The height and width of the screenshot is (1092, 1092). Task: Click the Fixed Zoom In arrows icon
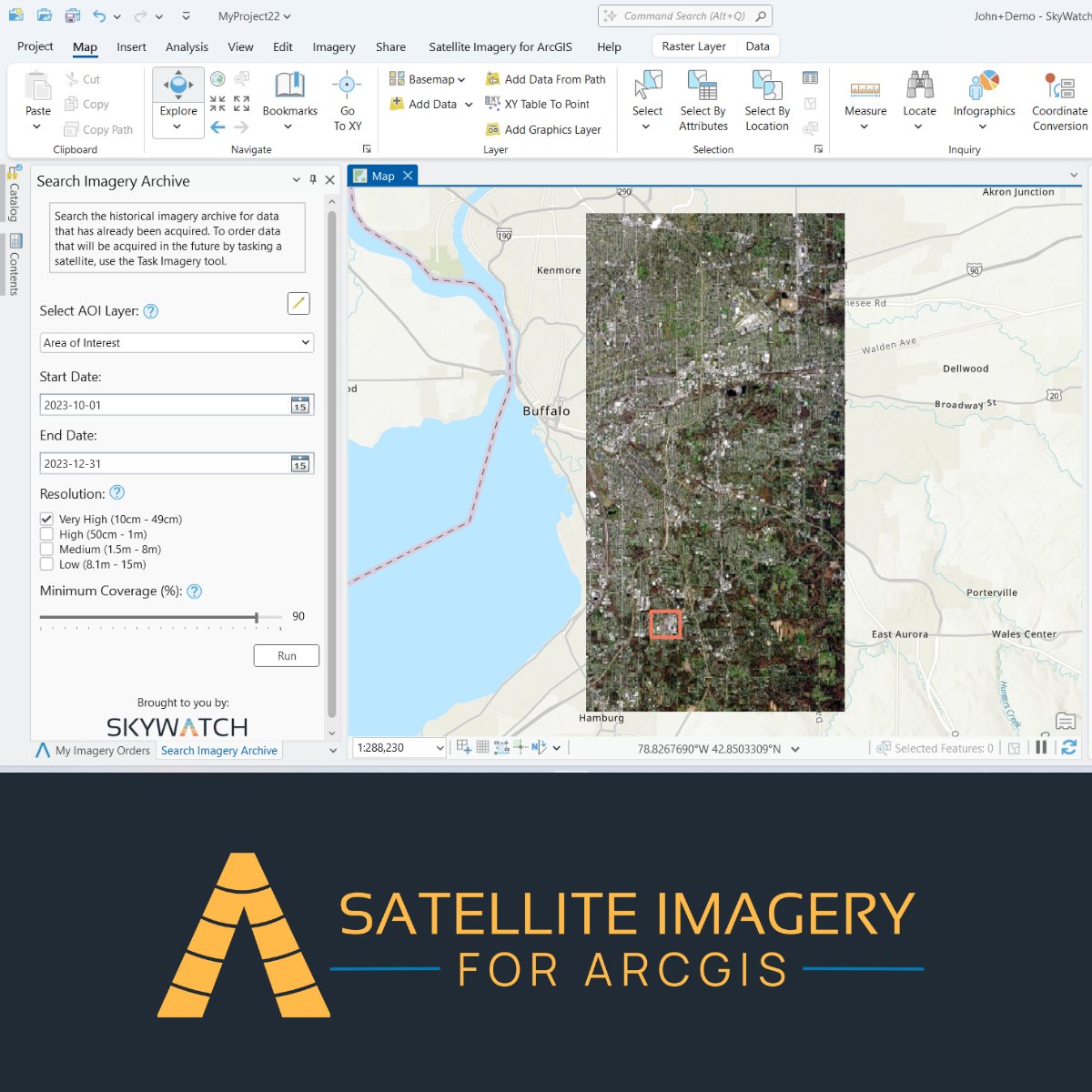(217, 104)
